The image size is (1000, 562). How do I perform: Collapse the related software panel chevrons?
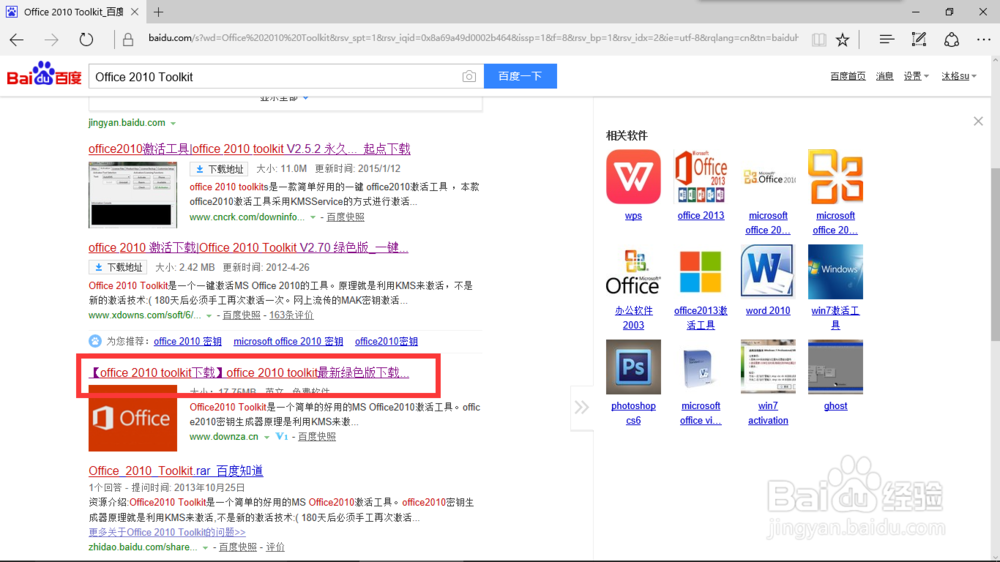582,407
